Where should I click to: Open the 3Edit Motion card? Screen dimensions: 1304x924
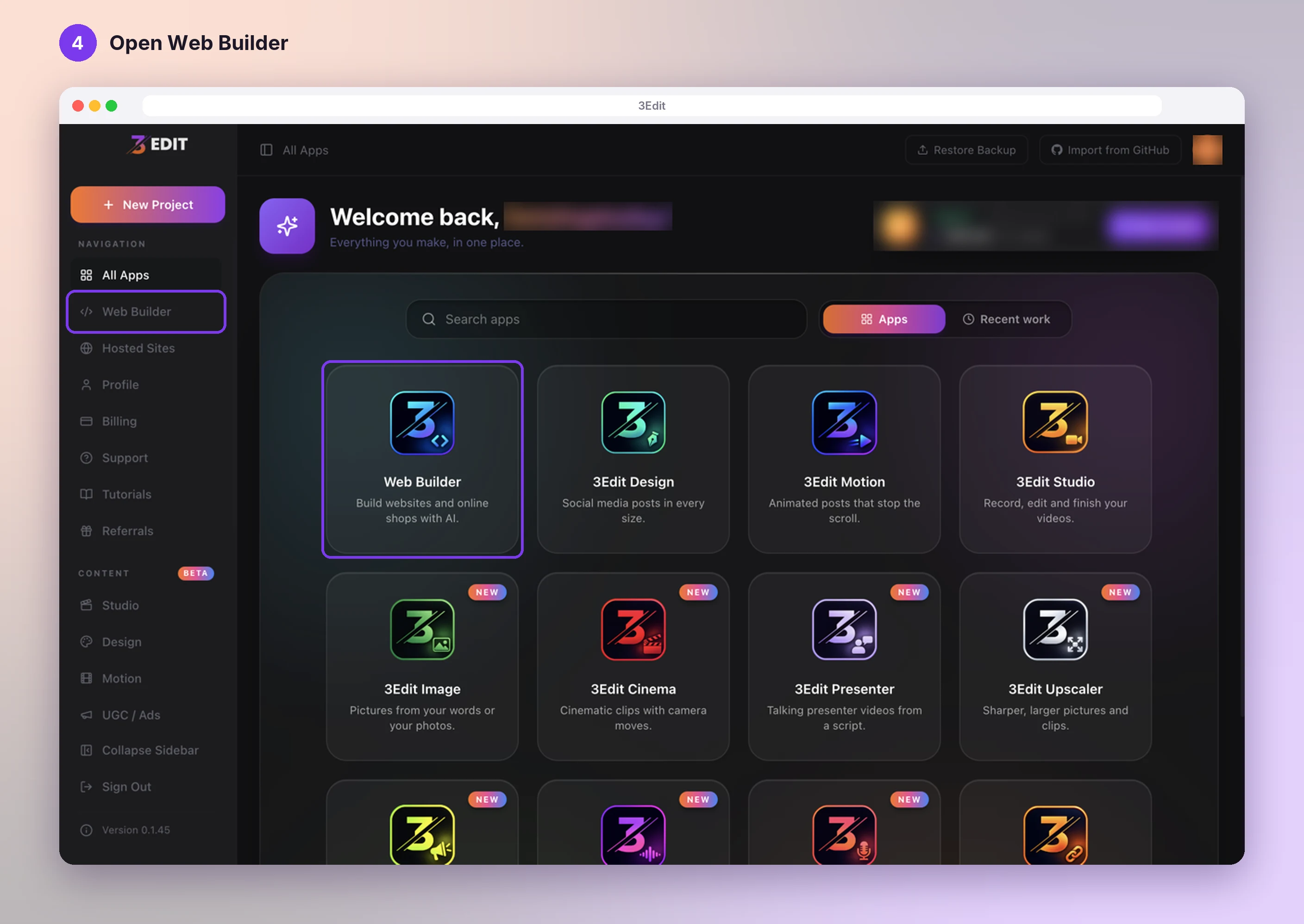pyautogui.click(x=844, y=459)
